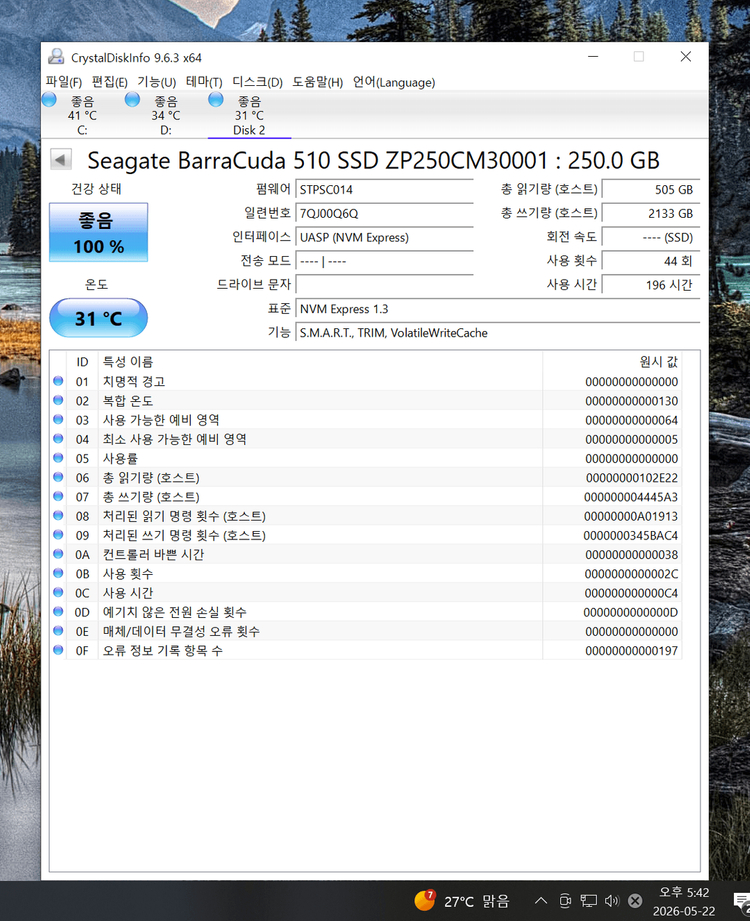Open the network tray icon
The image size is (750, 921).
click(x=588, y=901)
